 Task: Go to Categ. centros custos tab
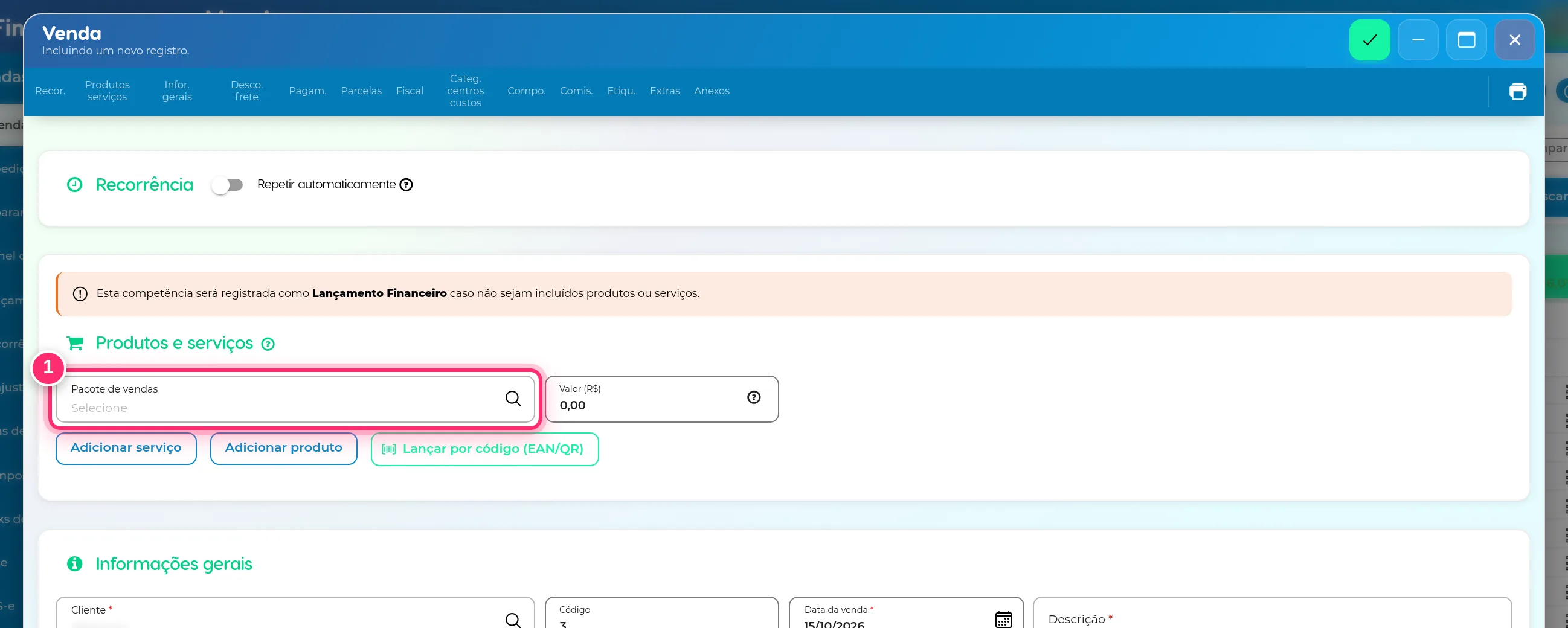pyautogui.click(x=465, y=91)
